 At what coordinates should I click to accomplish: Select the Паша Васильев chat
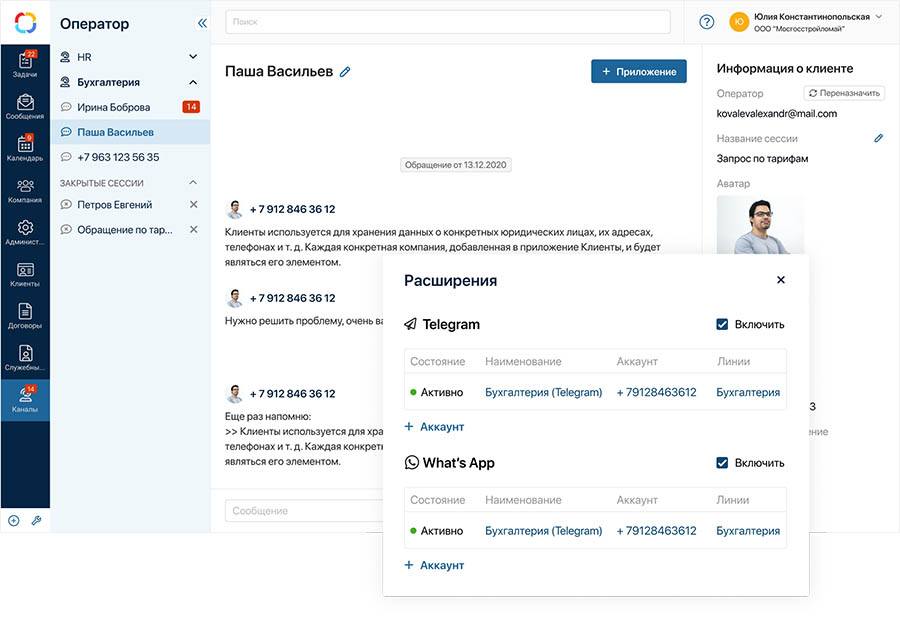coord(130,132)
